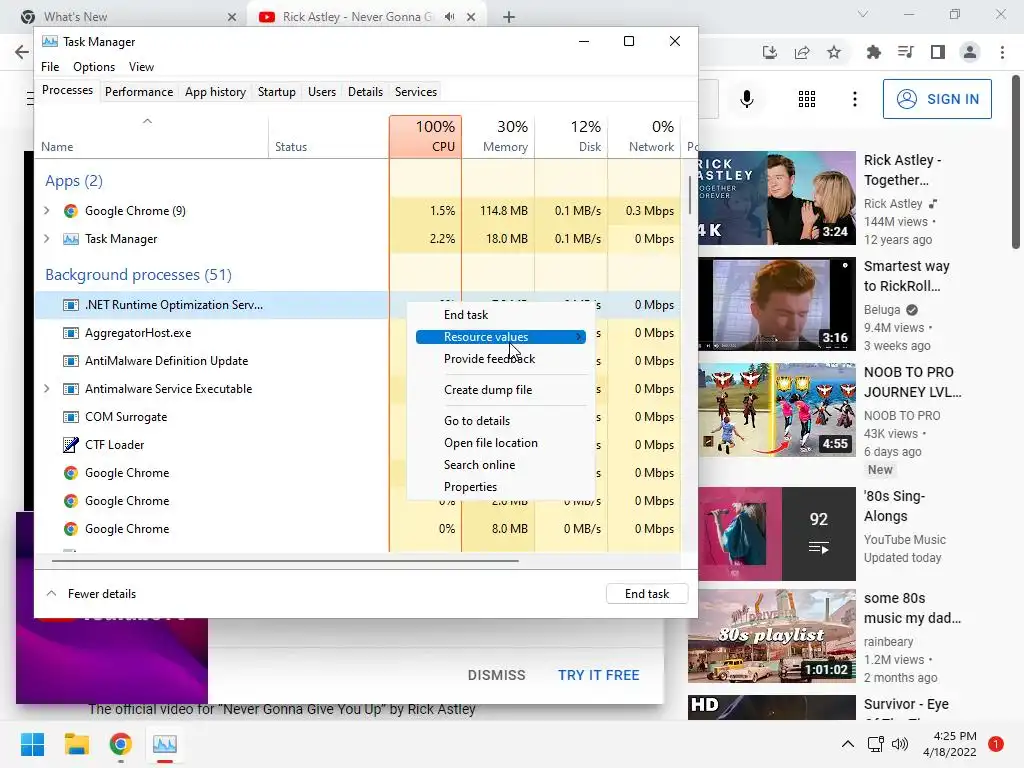Click the Chrome bookmark star icon
This screenshot has width=1024, height=768.
click(x=834, y=52)
